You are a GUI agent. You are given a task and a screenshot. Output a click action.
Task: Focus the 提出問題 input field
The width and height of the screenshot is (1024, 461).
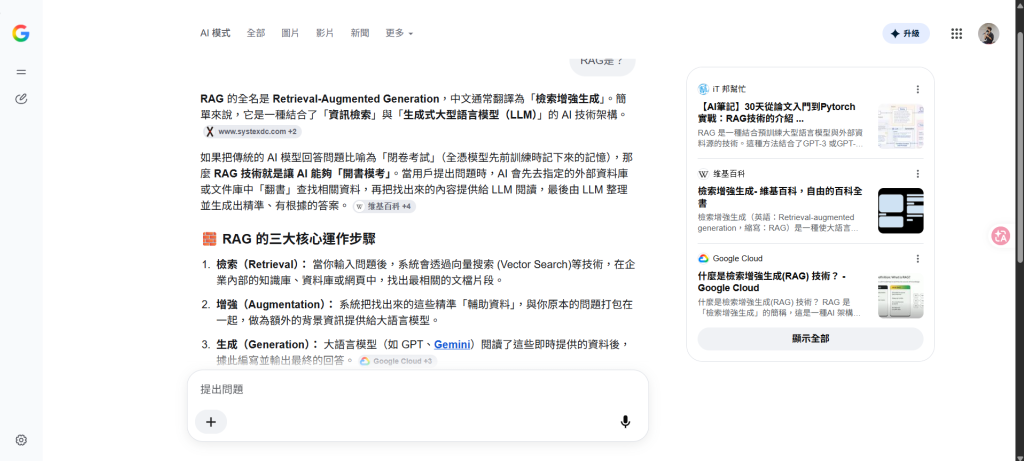(418, 389)
